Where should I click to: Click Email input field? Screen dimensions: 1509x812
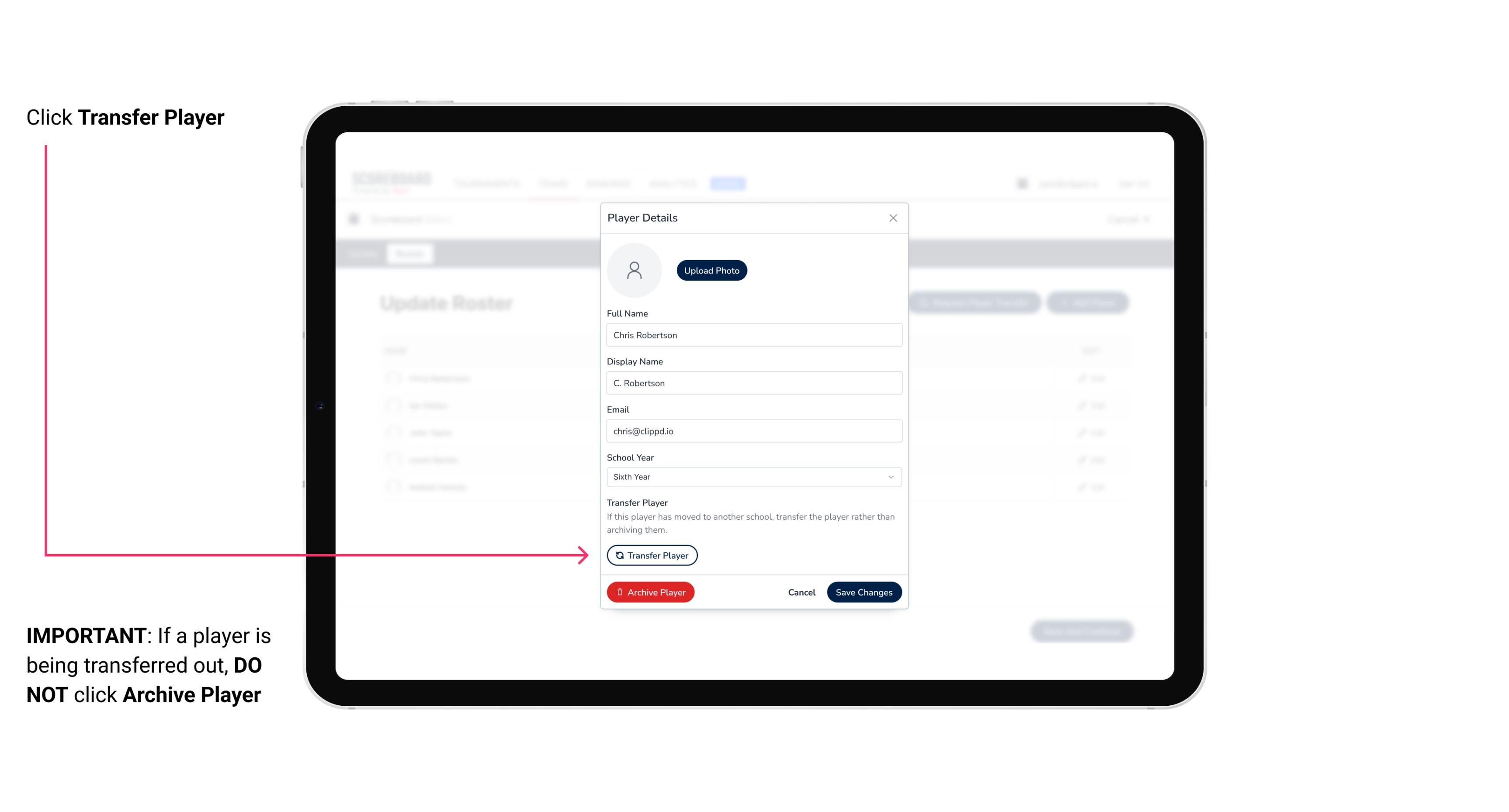(753, 430)
